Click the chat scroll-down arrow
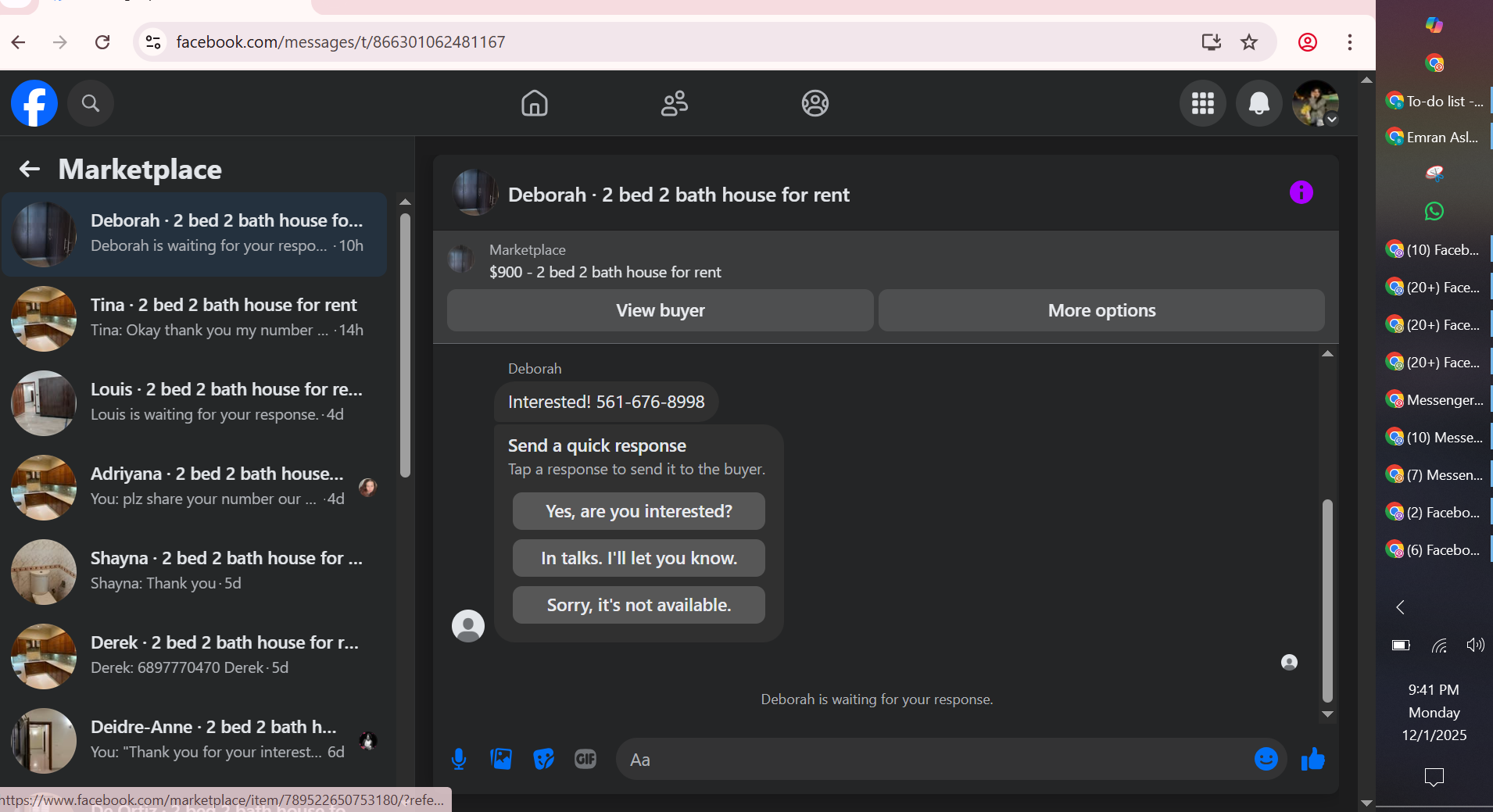Viewport: 1493px width, 812px height. point(1327,714)
